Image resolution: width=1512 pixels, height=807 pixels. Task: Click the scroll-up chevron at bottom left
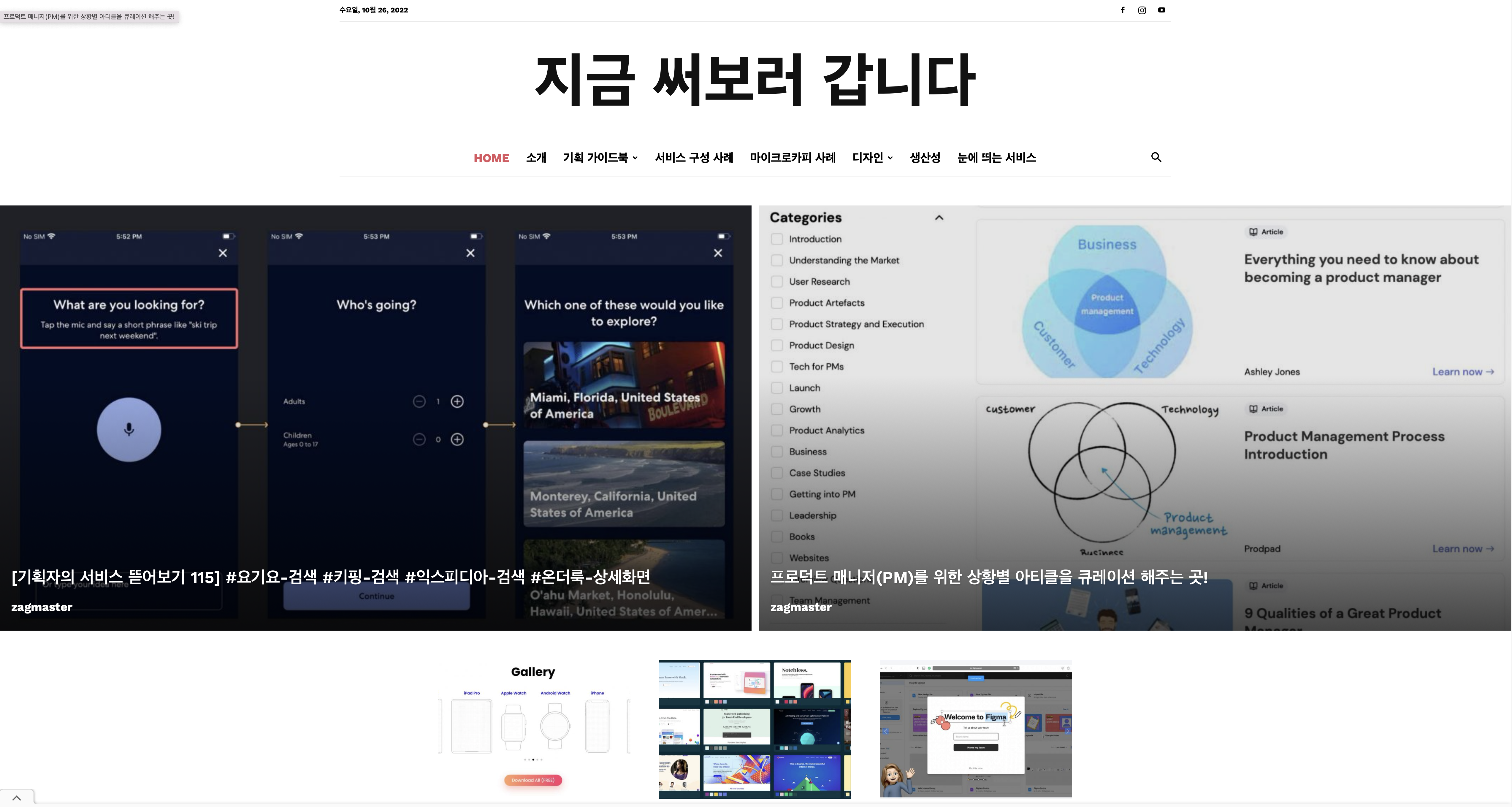16,797
